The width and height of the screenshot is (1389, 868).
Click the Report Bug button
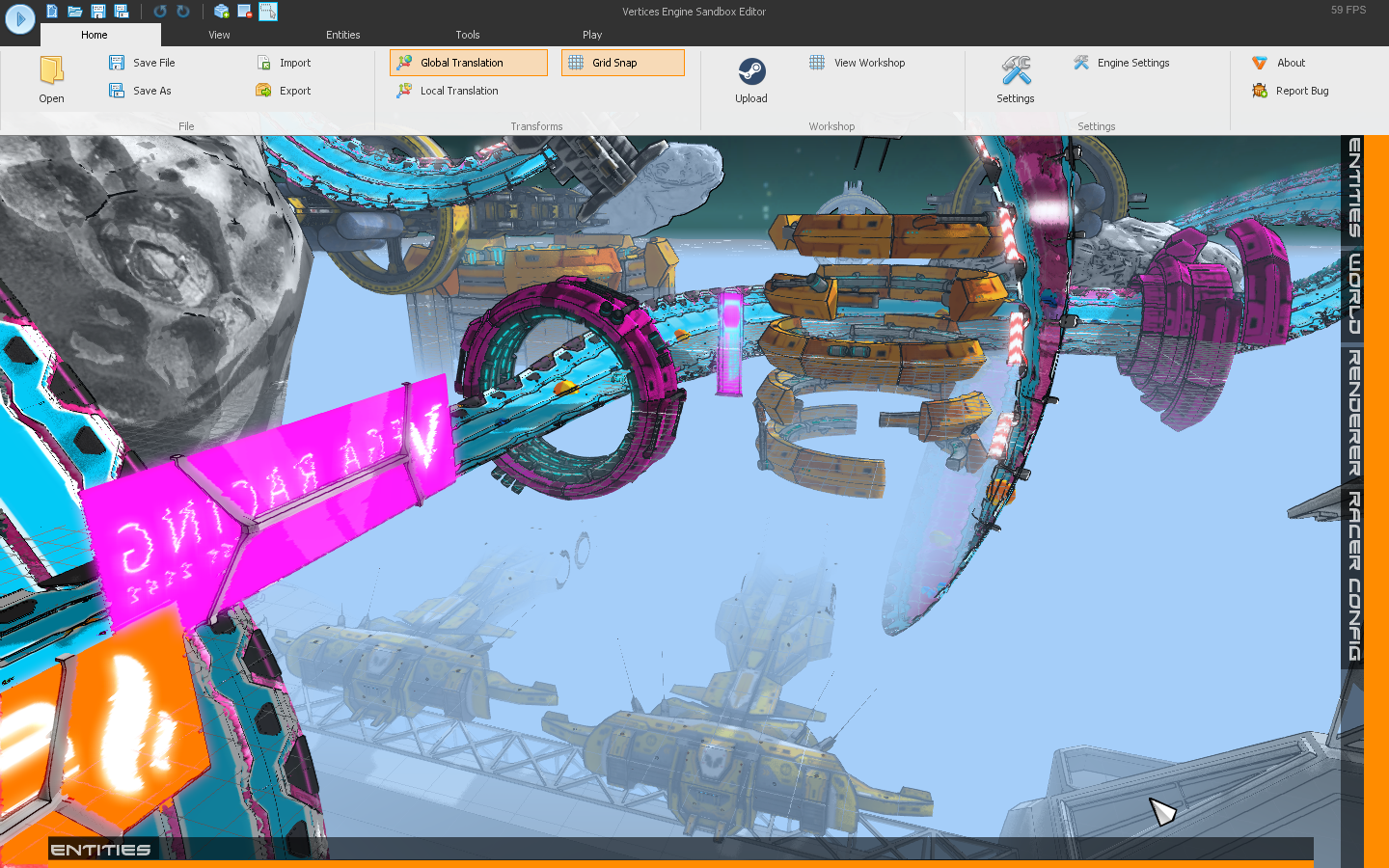tap(1291, 91)
